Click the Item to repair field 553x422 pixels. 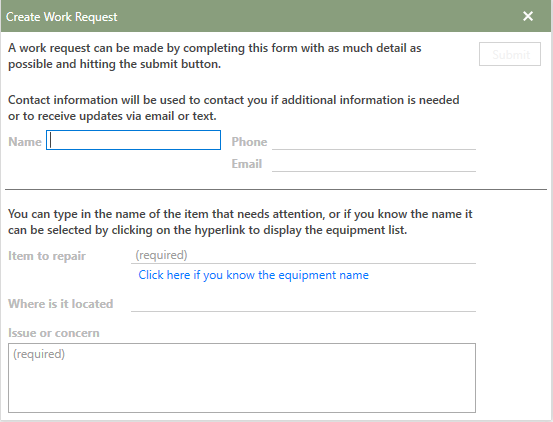click(x=303, y=255)
